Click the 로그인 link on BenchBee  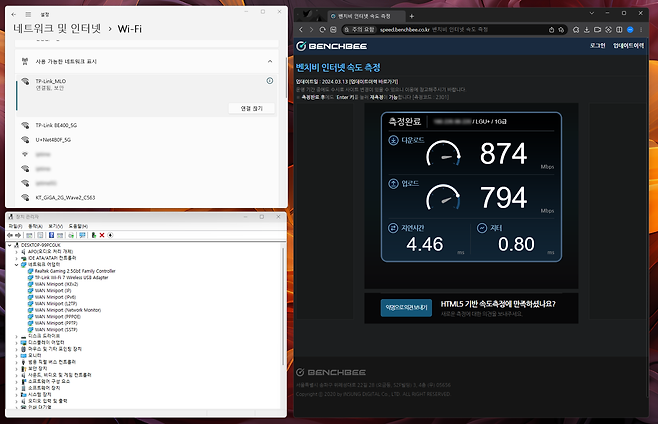(x=597, y=46)
